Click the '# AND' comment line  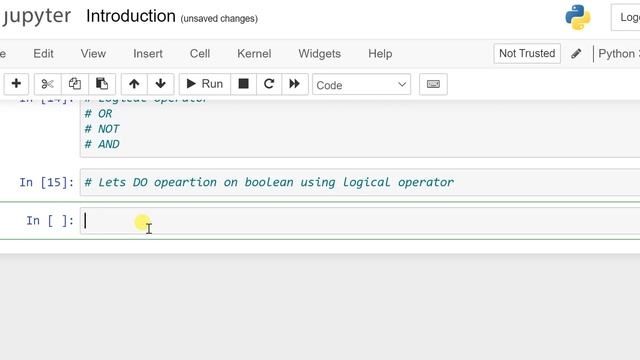tap(102, 144)
